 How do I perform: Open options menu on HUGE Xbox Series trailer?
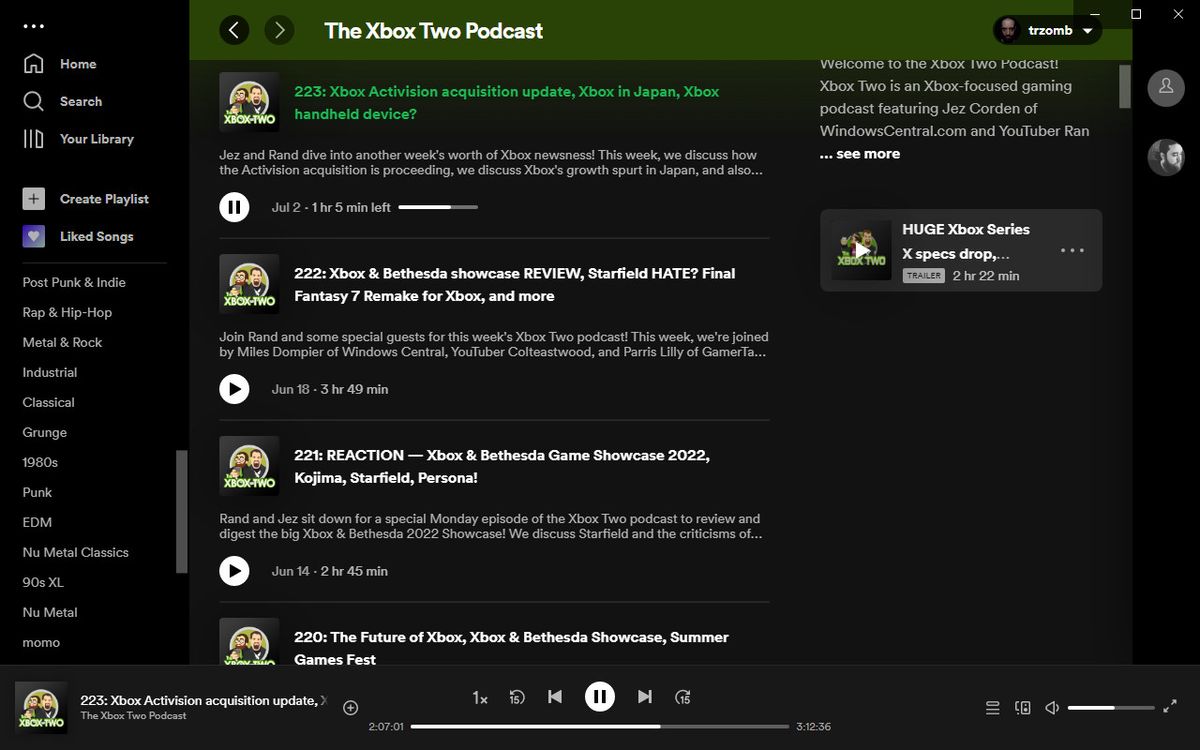point(1072,250)
